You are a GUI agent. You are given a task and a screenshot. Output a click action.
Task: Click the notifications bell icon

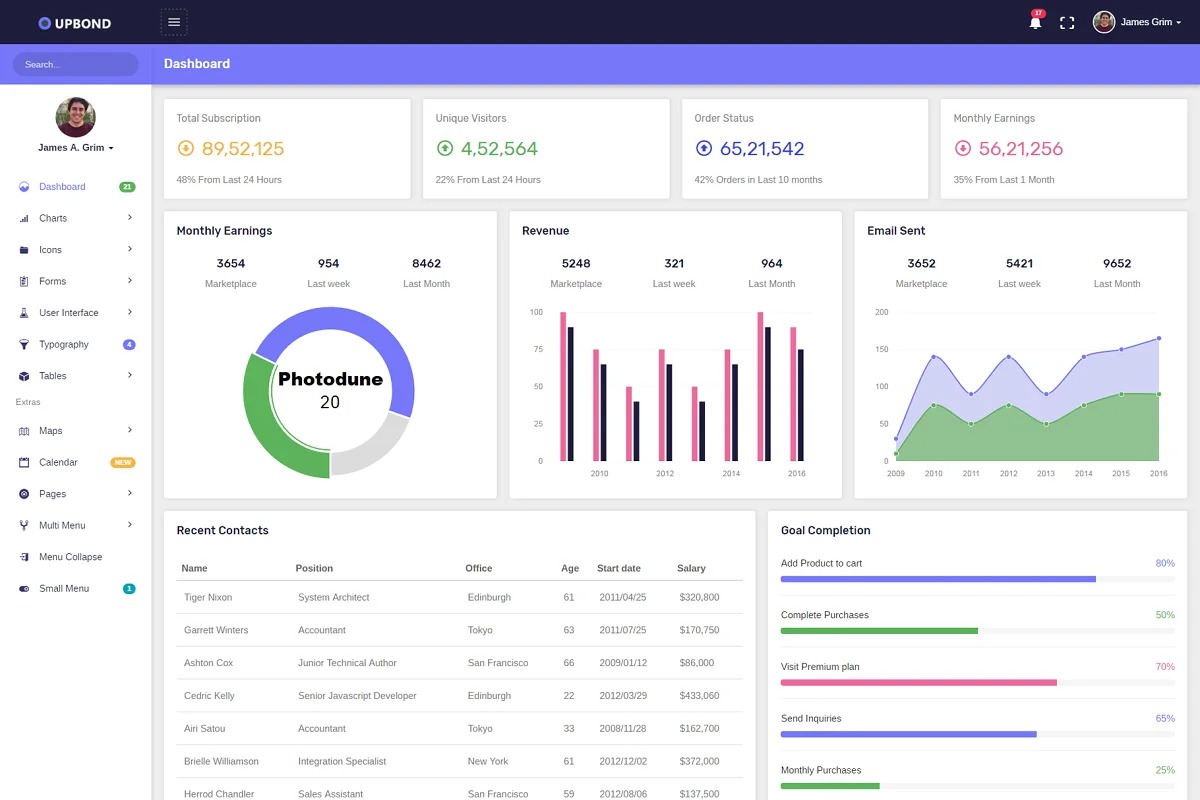point(1035,22)
